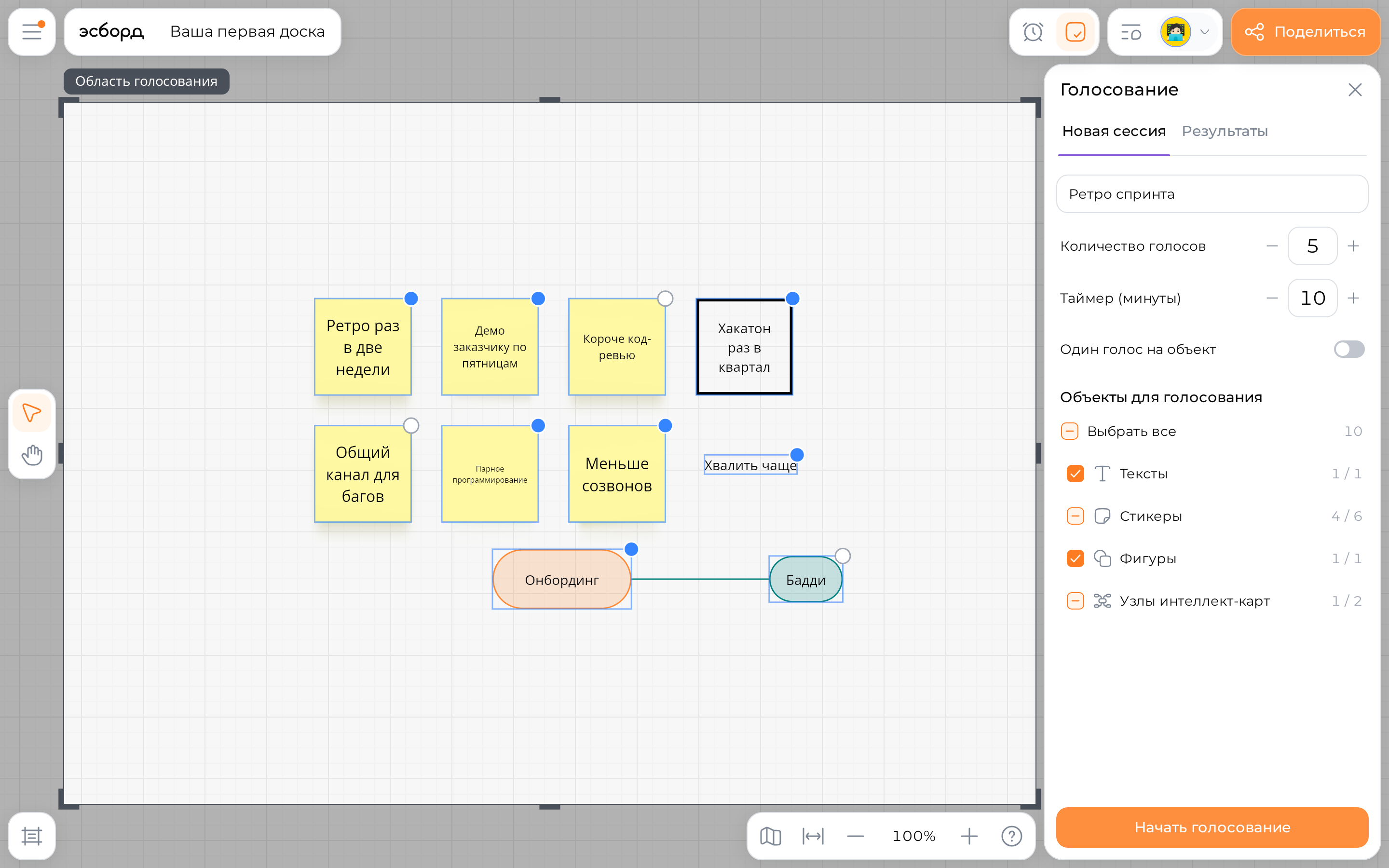Select the Бадди node's empty circle
The height and width of the screenshot is (868, 1389).
[842, 556]
